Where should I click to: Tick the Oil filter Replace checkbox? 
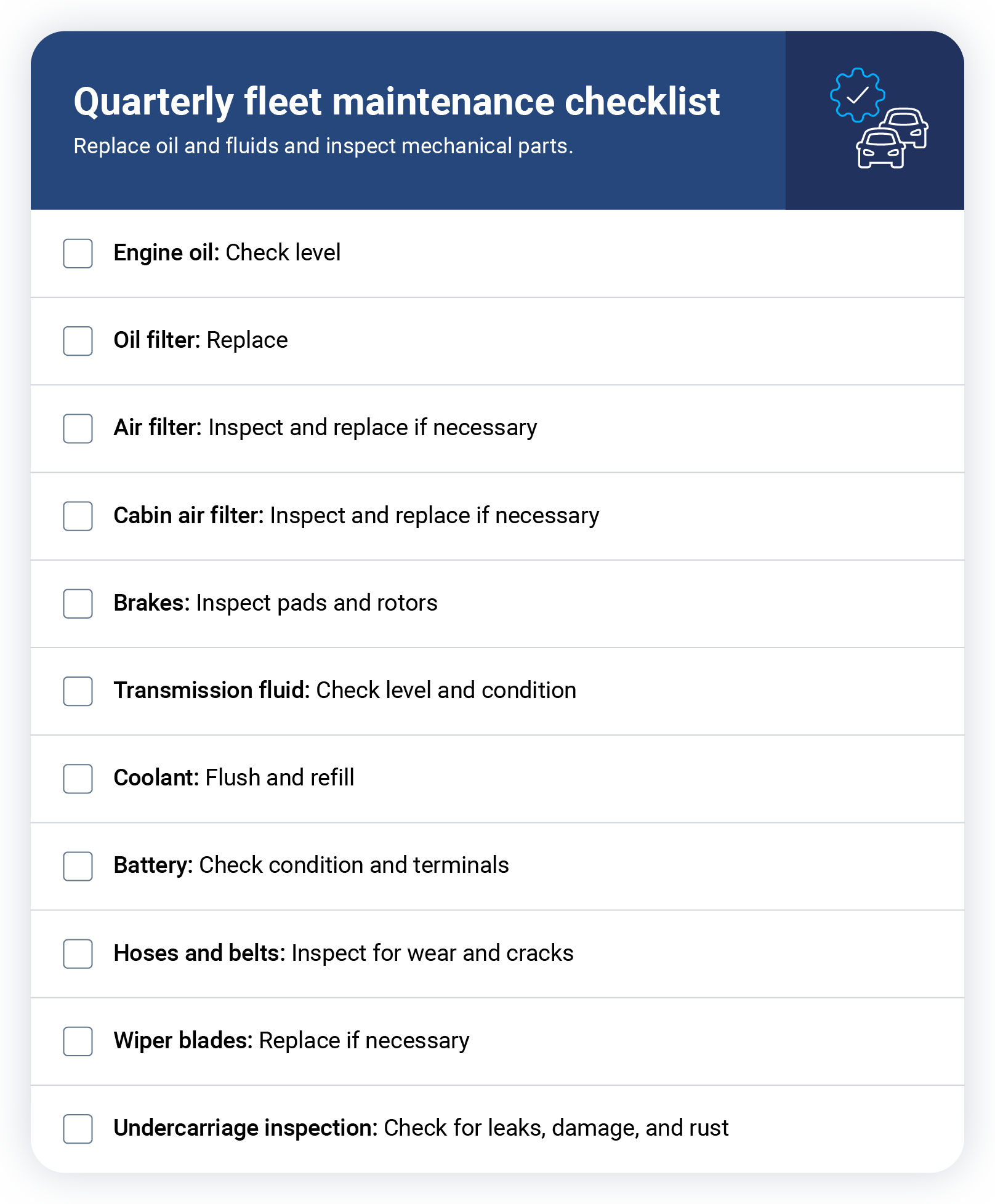[x=78, y=341]
